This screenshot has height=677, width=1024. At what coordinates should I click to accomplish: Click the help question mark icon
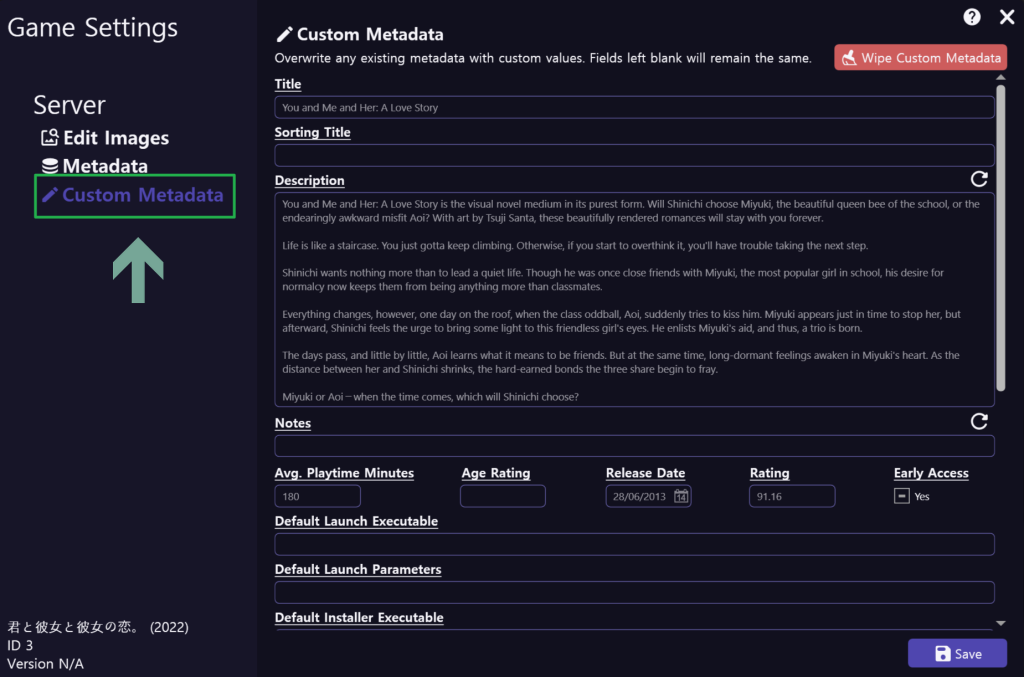tap(972, 17)
